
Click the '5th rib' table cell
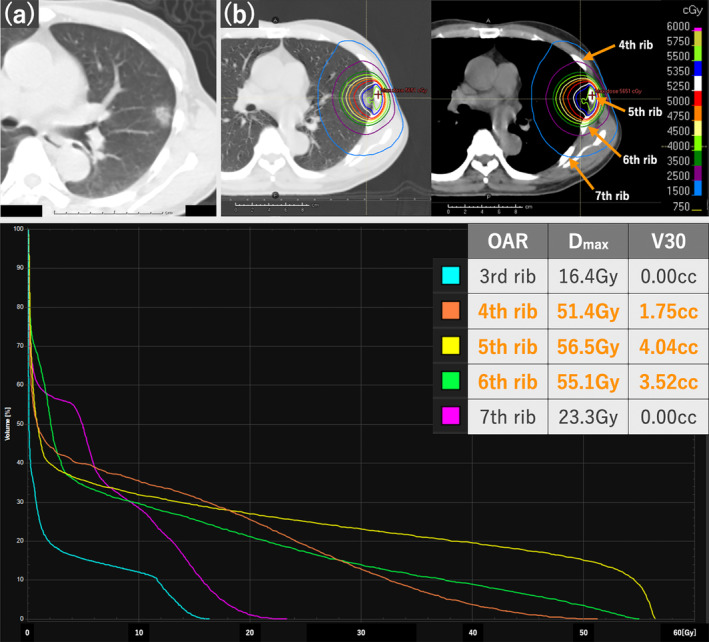click(508, 346)
